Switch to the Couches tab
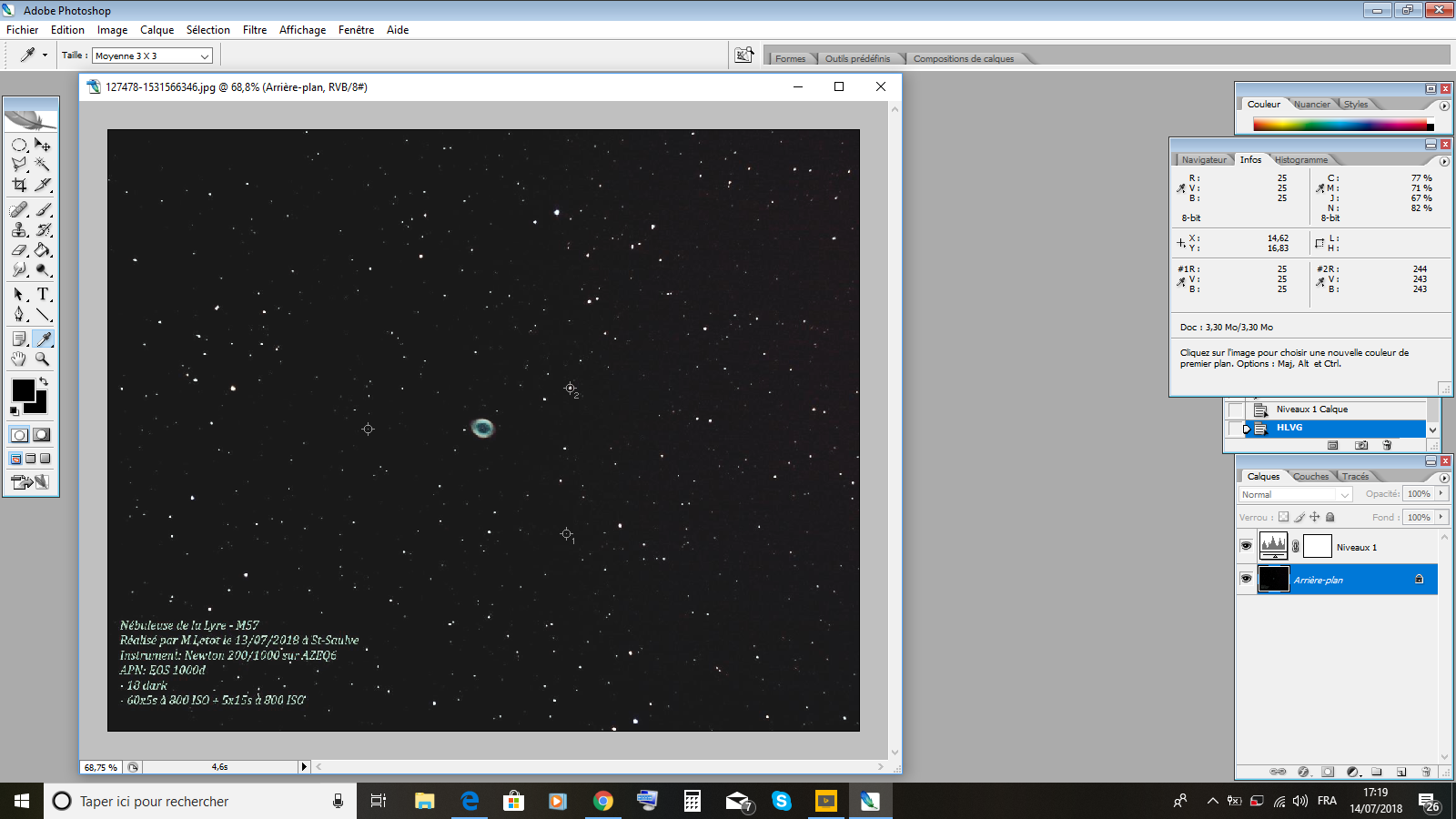Image resolution: width=1456 pixels, height=819 pixels. pos(1310,476)
